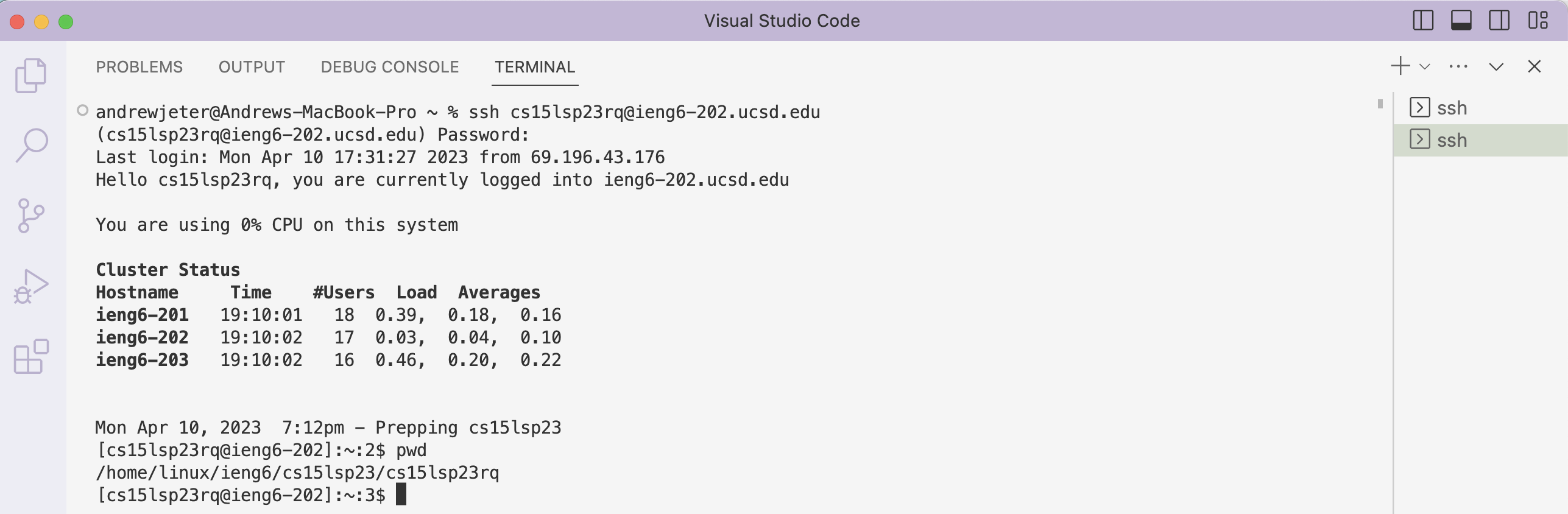Toggle secondary side bar visibility

coord(1499,21)
